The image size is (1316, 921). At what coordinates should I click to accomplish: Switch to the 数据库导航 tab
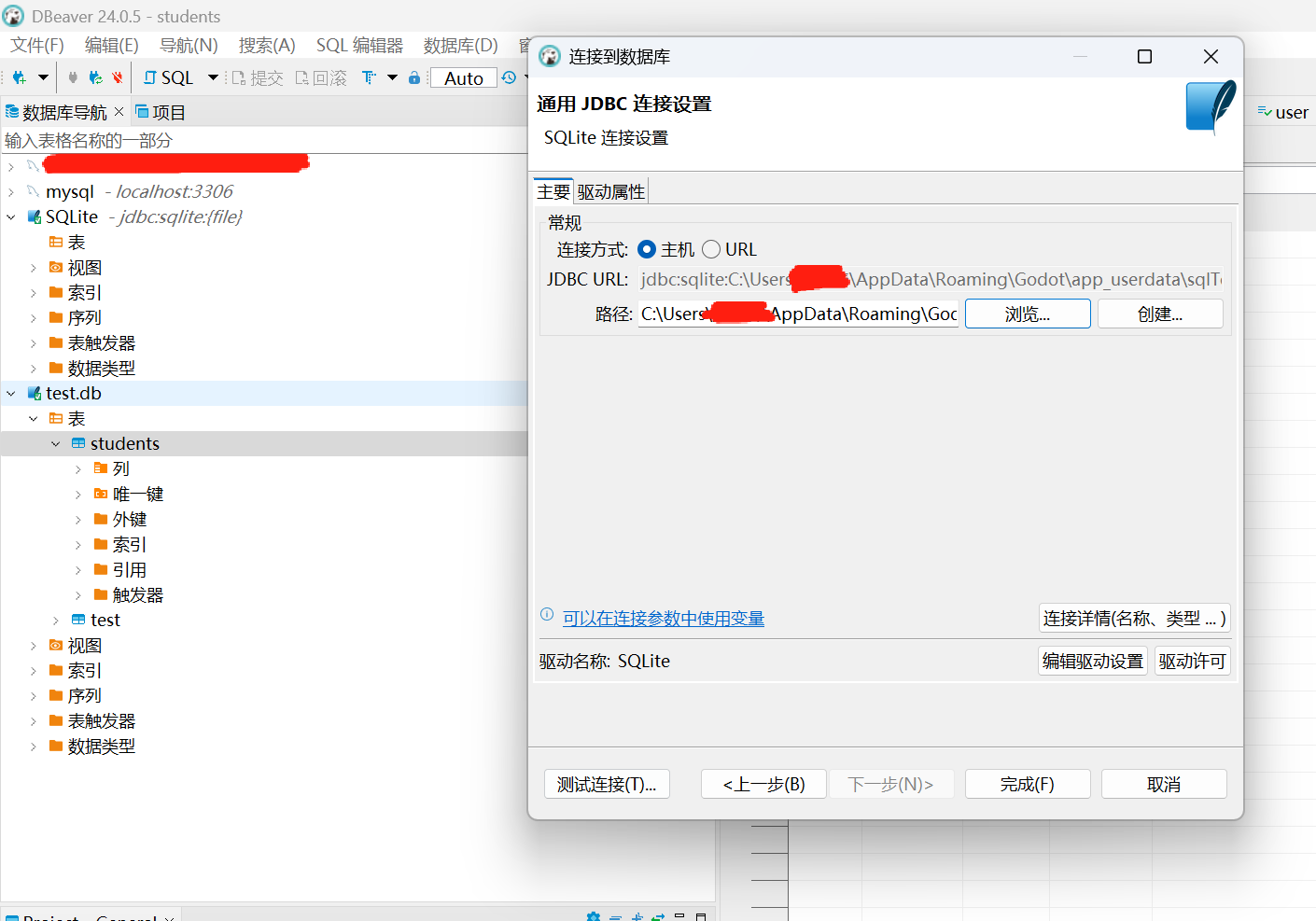pyautogui.click(x=64, y=112)
